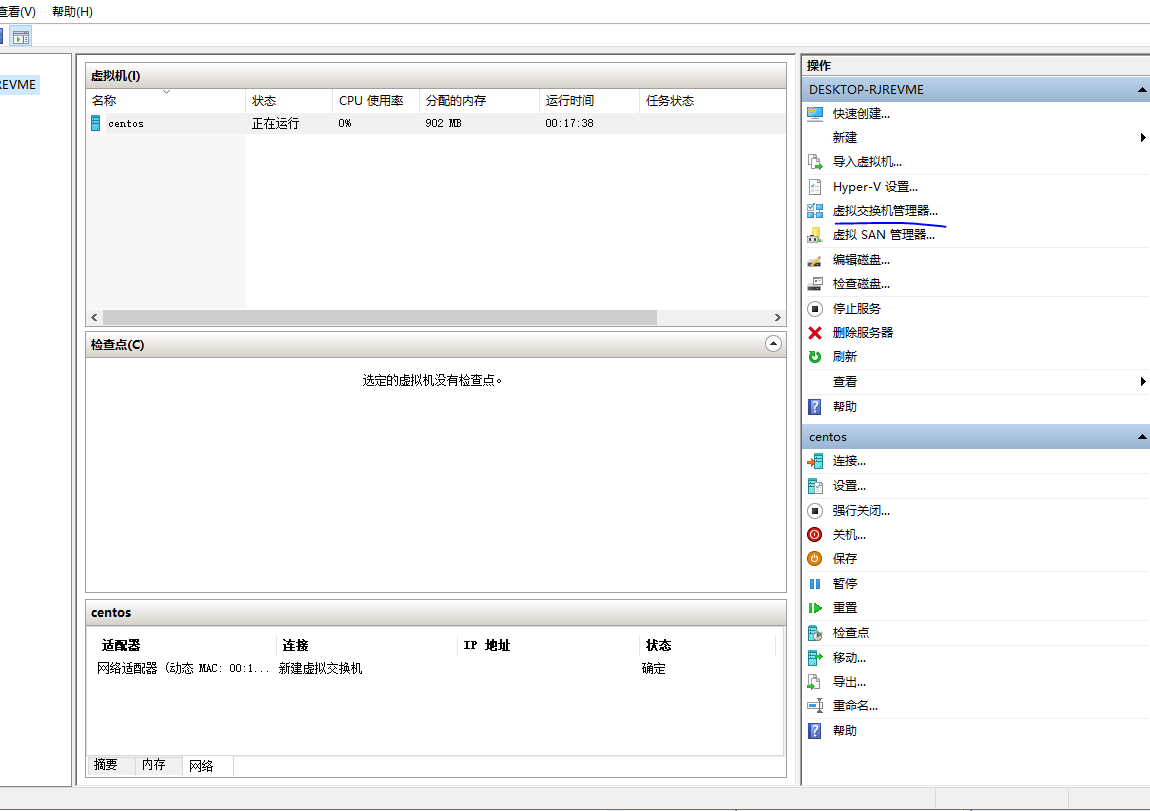Click the Import Virtual Machine (导入虚拟机) icon
The width and height of the screenshot is (1150, 811).
pos(815,162)
